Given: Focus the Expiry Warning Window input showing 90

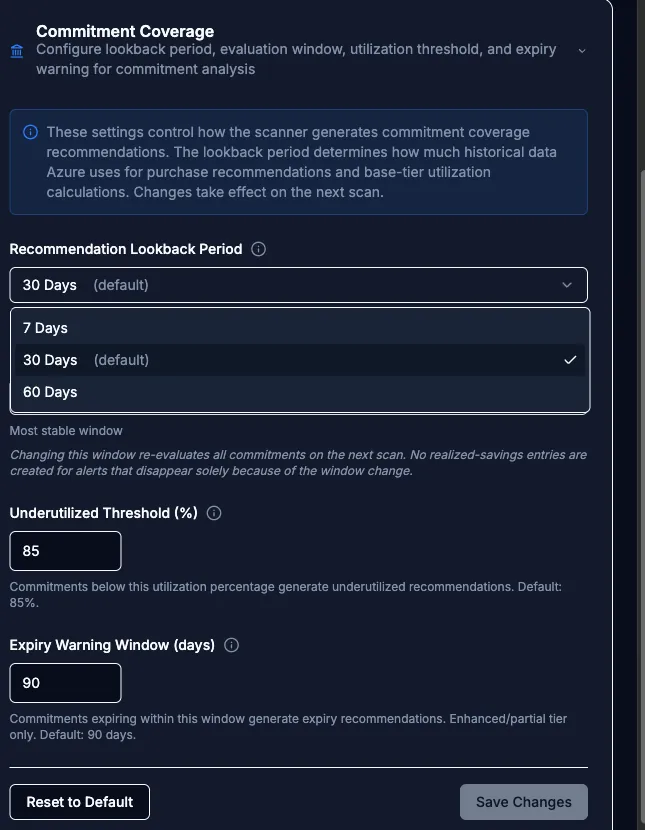Looking at the screenshot, I should 65,683.
